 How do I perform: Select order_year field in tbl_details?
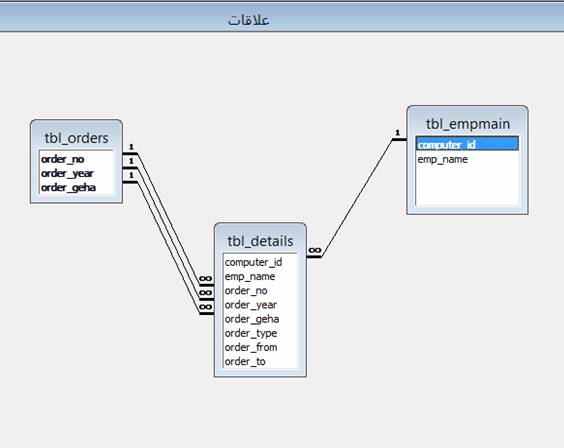point(260,305)
